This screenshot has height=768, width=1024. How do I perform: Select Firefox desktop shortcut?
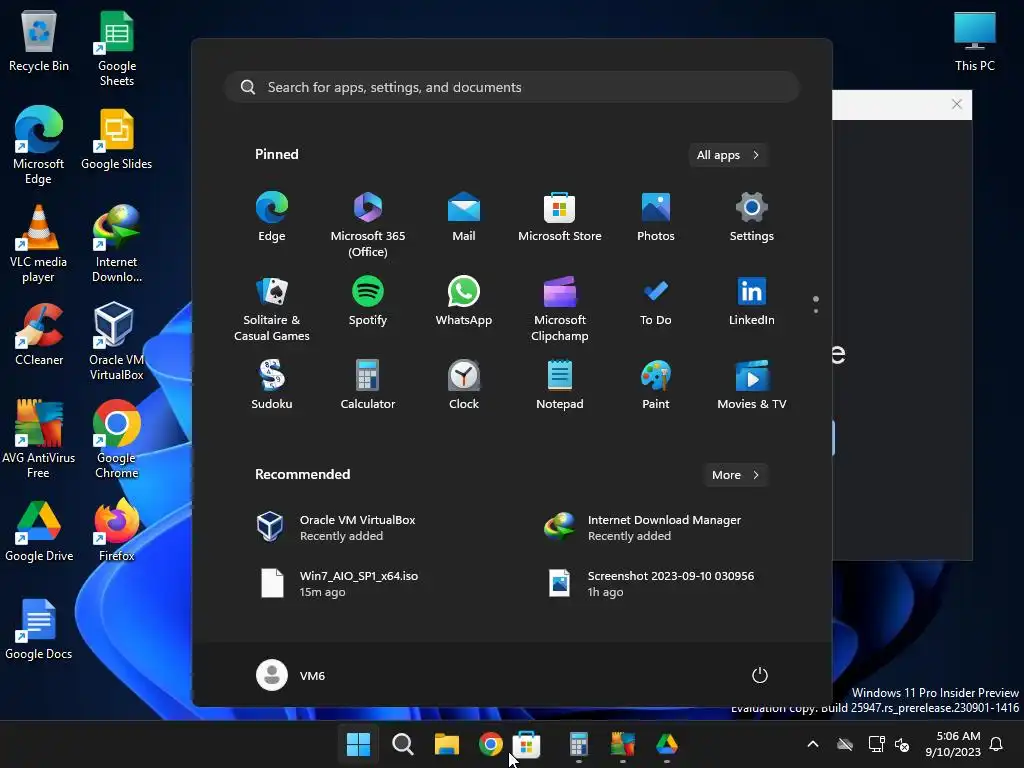click(117, 530)
